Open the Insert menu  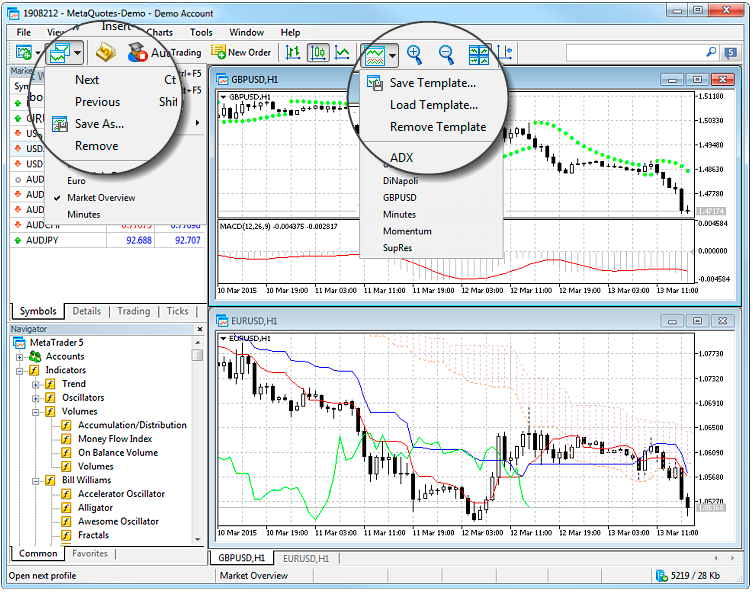(x=116, y=26)
